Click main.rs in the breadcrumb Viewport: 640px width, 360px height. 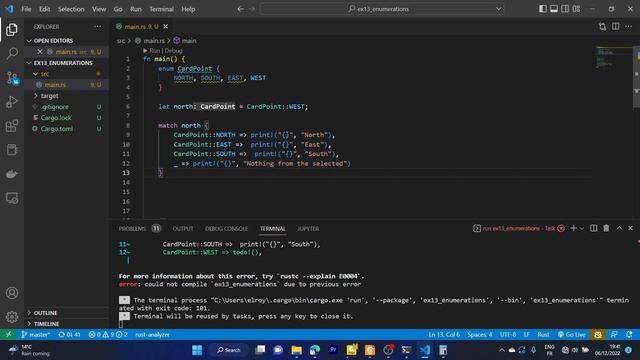click(x=154, y=41)
